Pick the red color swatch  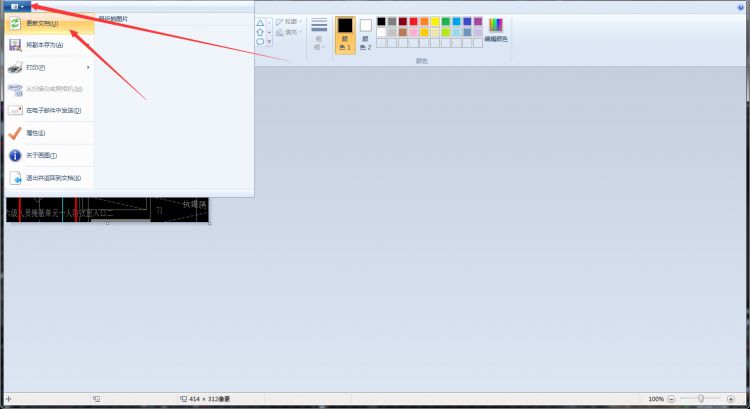(x=414, y=22)
